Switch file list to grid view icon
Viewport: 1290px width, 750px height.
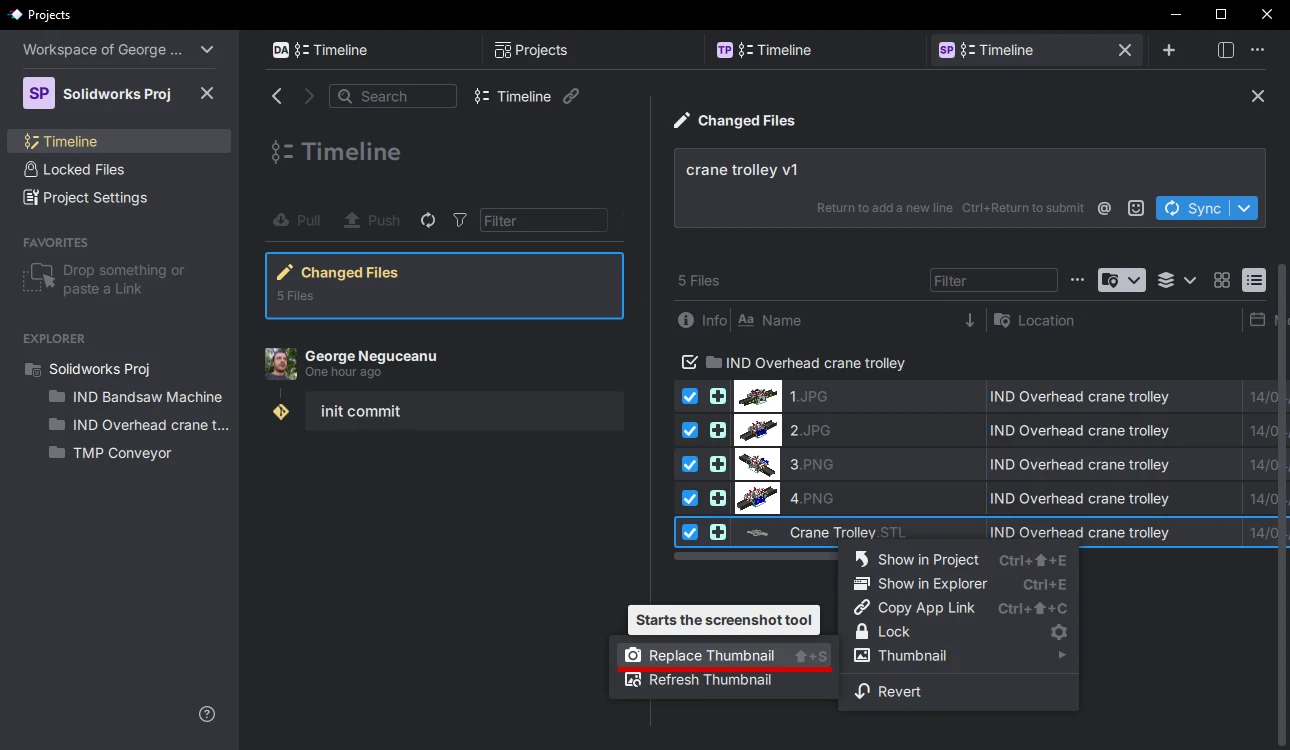pyautogui.click(x=1221, y=280)
